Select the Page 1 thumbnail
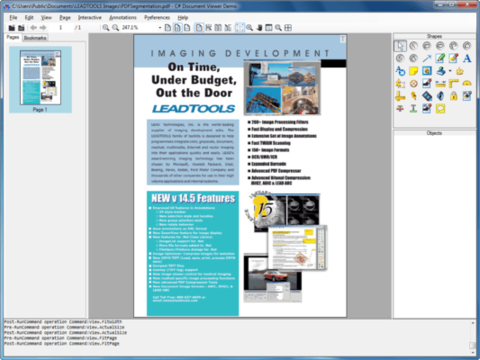The height and width of the screenshot is (360, 480). [x=40, y=80]
